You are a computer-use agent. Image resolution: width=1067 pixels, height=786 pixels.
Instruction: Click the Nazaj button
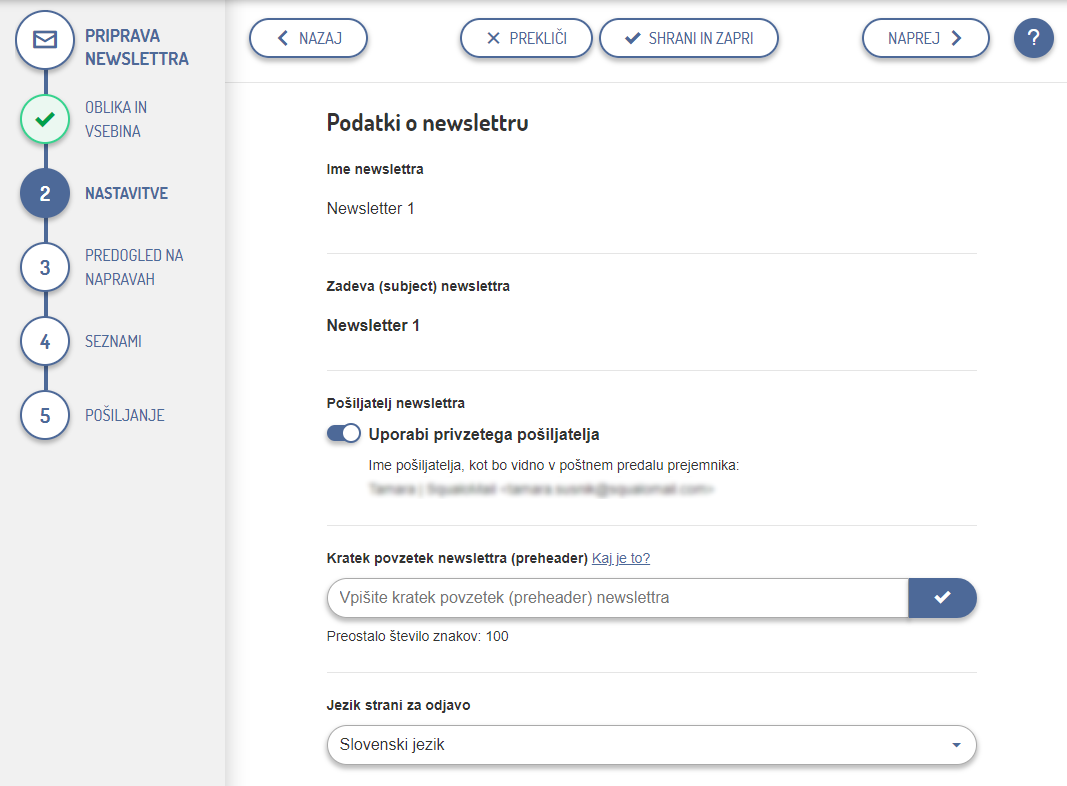coord(308,39)
